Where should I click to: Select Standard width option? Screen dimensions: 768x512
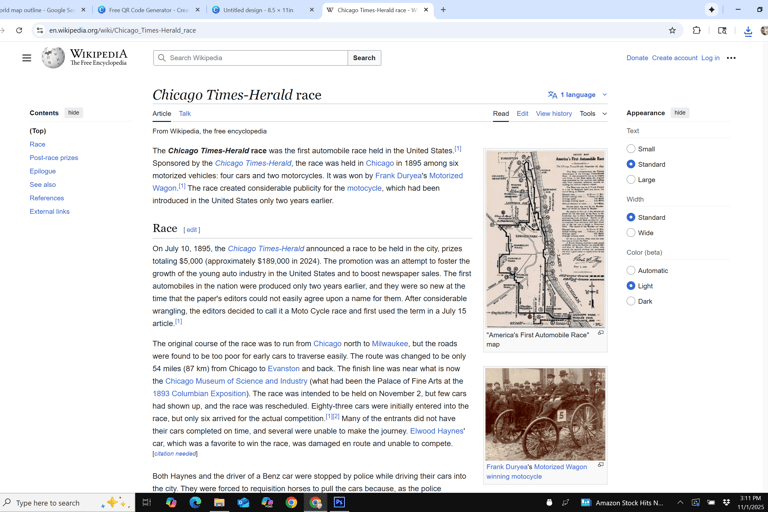[631, 217]
